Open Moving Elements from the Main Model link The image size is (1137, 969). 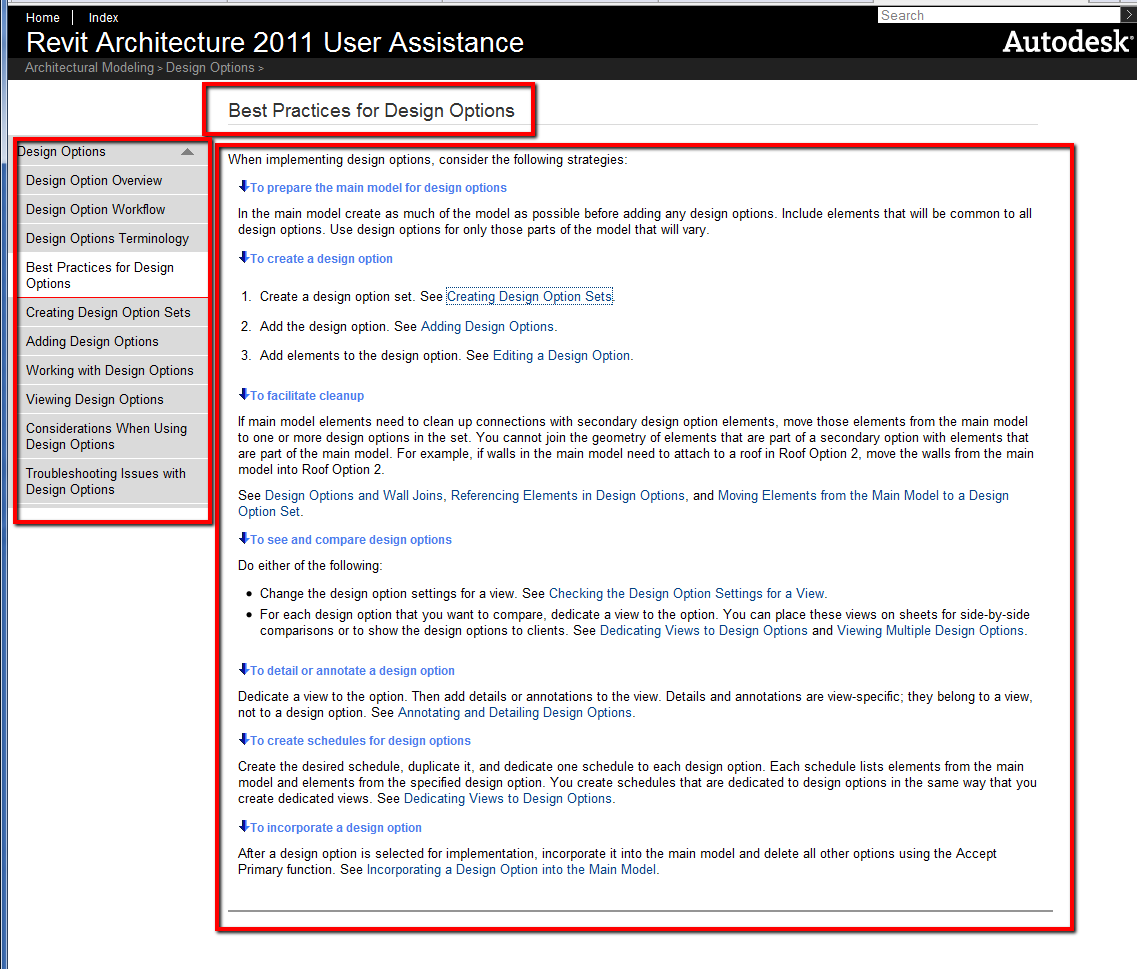[863, 495]
